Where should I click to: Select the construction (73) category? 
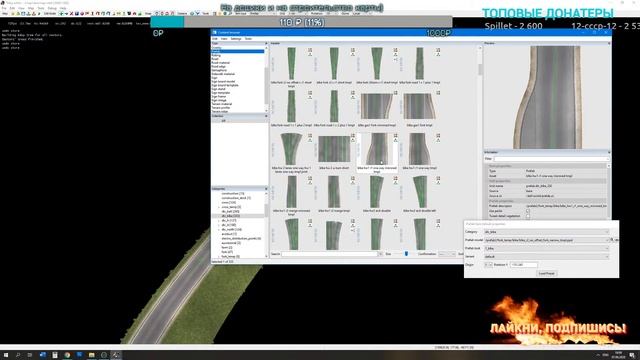click(233, 193)
